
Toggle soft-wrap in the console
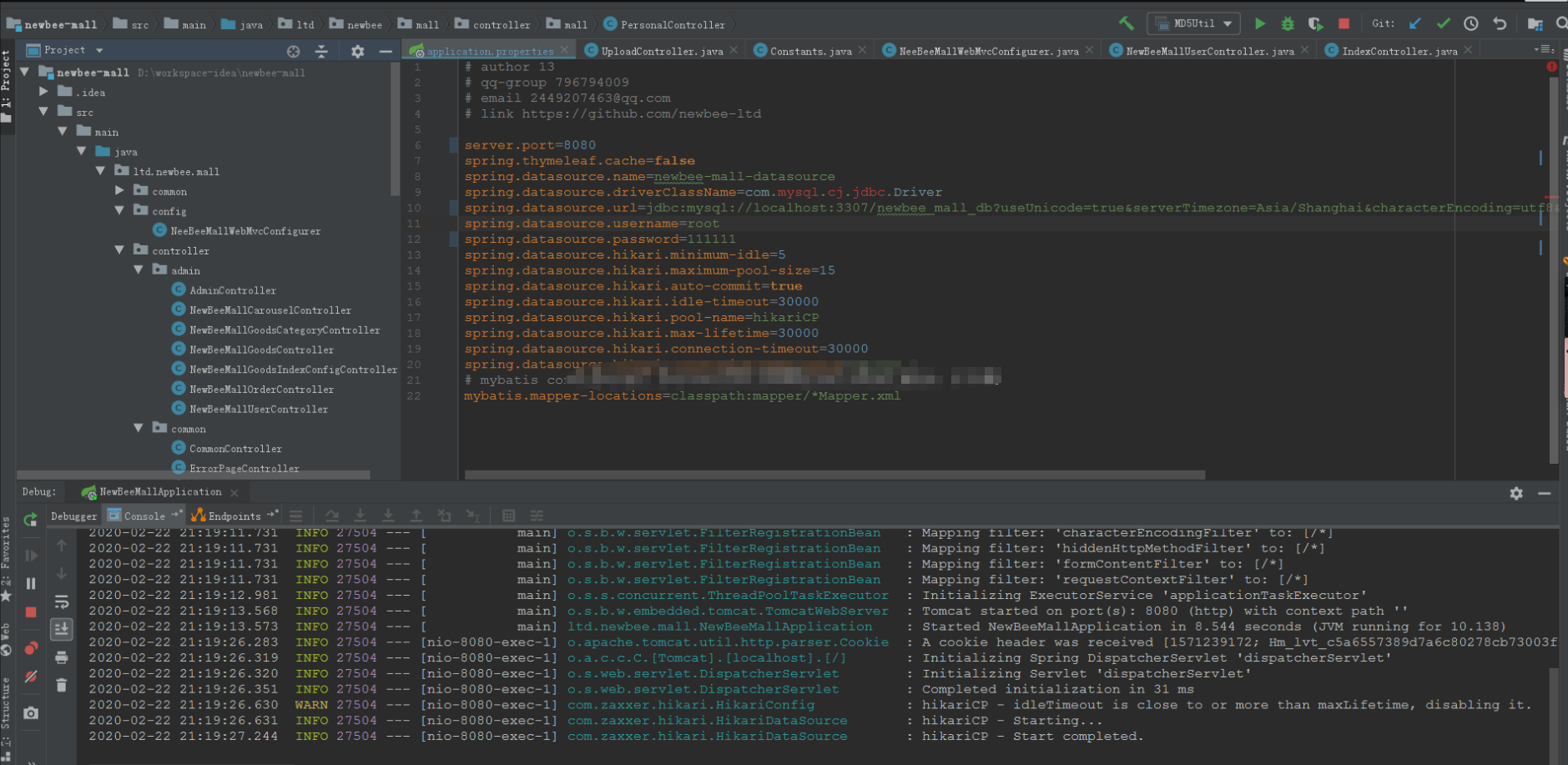(62, 601)
